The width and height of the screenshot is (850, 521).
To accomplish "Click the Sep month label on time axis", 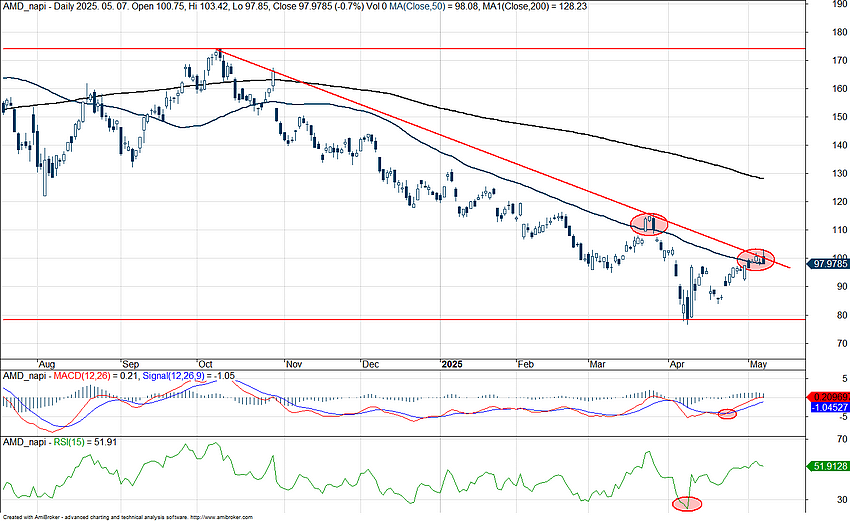I will coord(131,364).
